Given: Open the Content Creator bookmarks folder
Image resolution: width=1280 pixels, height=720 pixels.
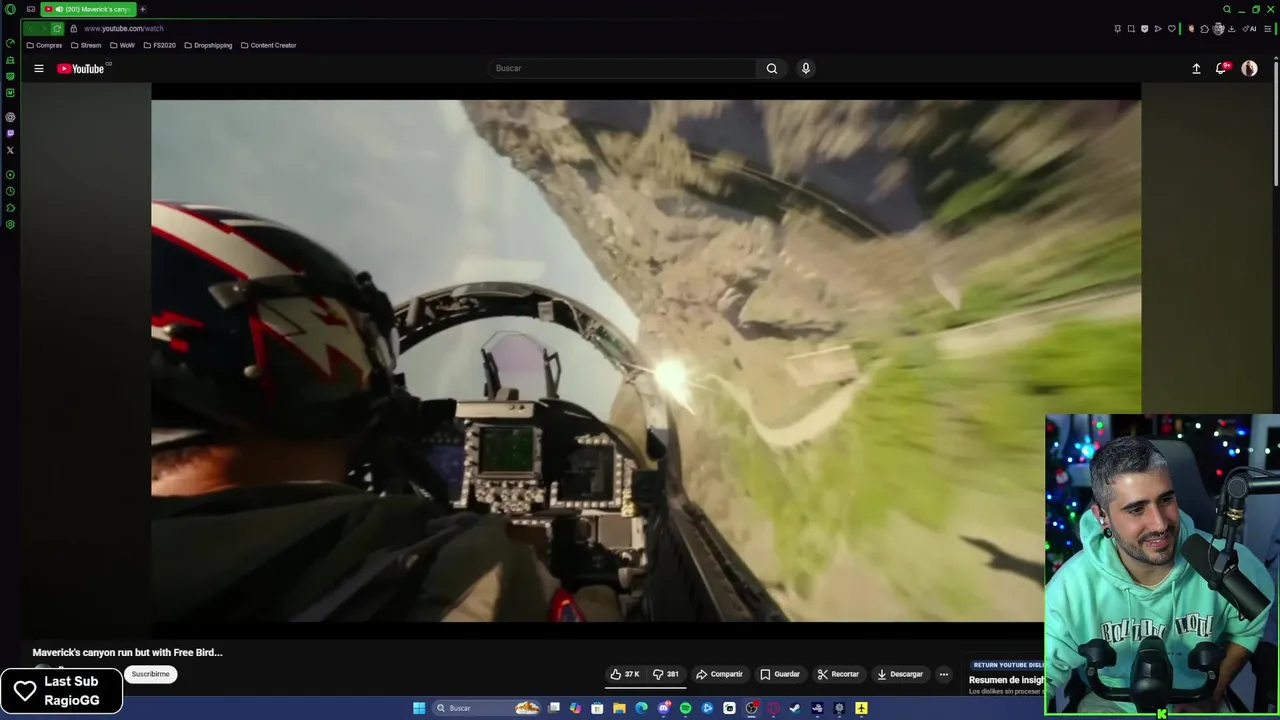Looking at the screenshot, I should pos(268,45).
